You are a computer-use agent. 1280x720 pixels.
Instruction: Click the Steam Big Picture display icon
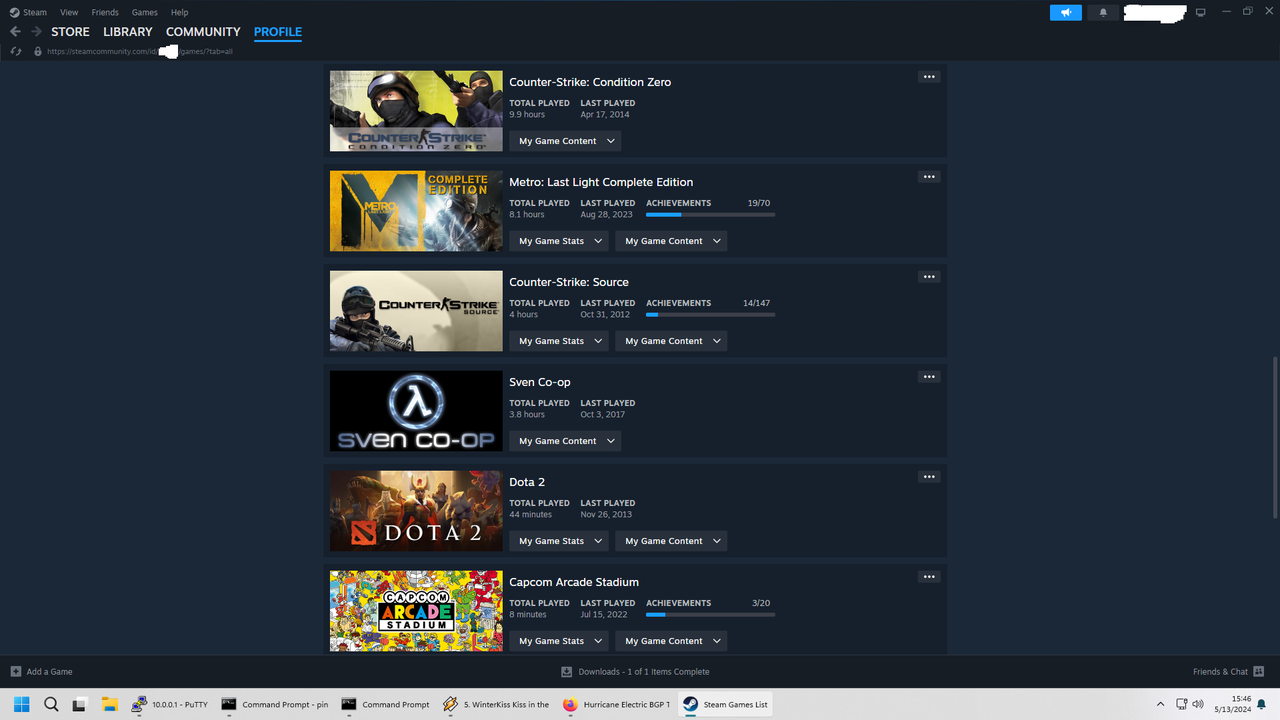(1201, 12)
